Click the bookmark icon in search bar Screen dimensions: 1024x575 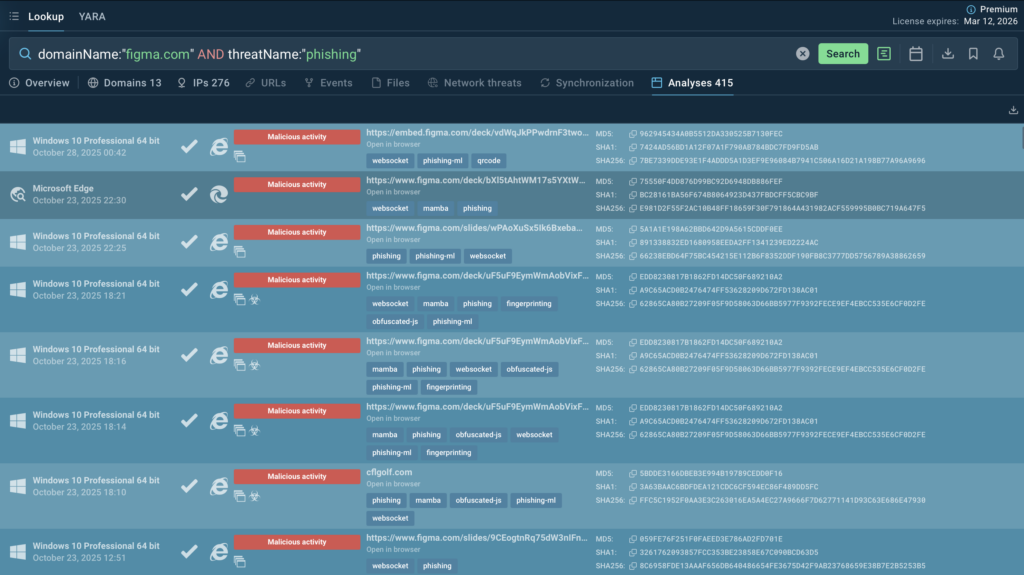coord(973,54)
